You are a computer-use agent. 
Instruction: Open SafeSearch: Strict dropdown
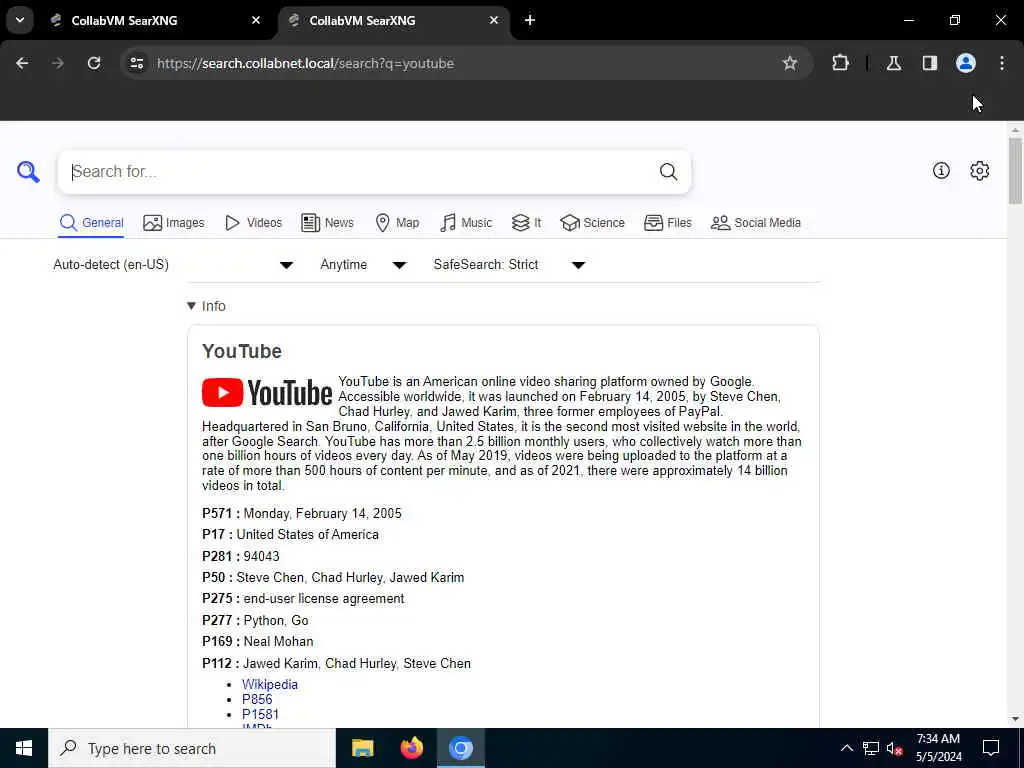point(509,264)
